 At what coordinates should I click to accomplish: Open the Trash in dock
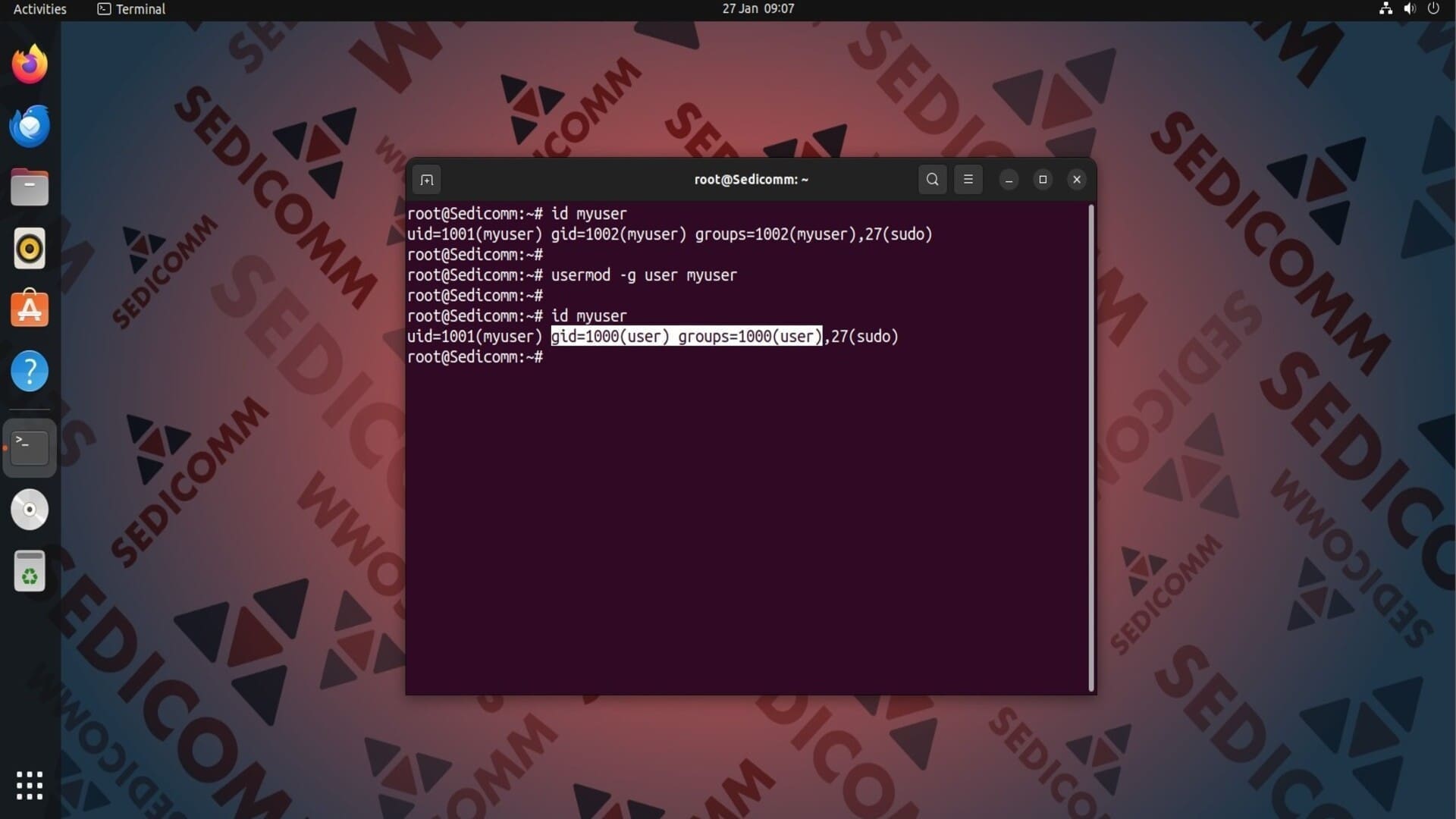pos(30,571)
